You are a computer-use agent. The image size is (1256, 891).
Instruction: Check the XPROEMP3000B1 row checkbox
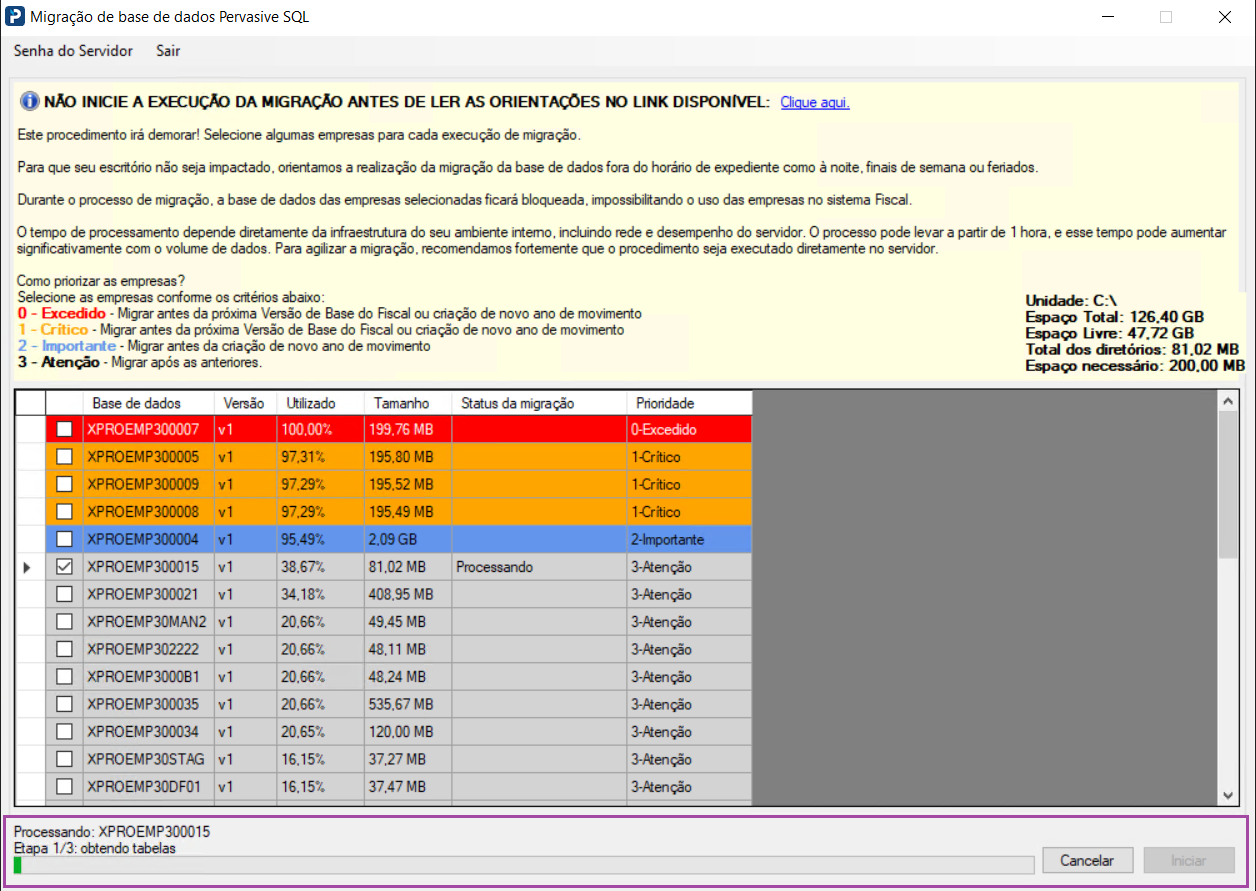tap(64, 677)
